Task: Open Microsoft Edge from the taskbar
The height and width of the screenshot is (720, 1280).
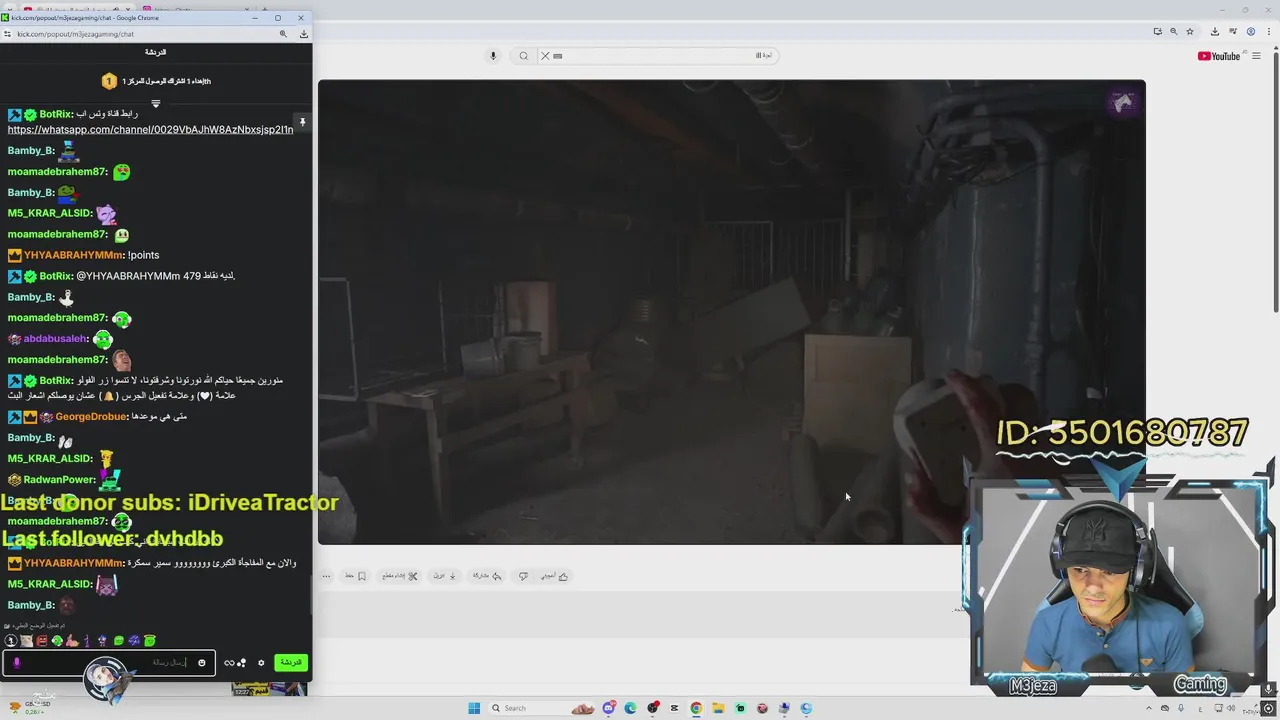Action: [630, 708]
